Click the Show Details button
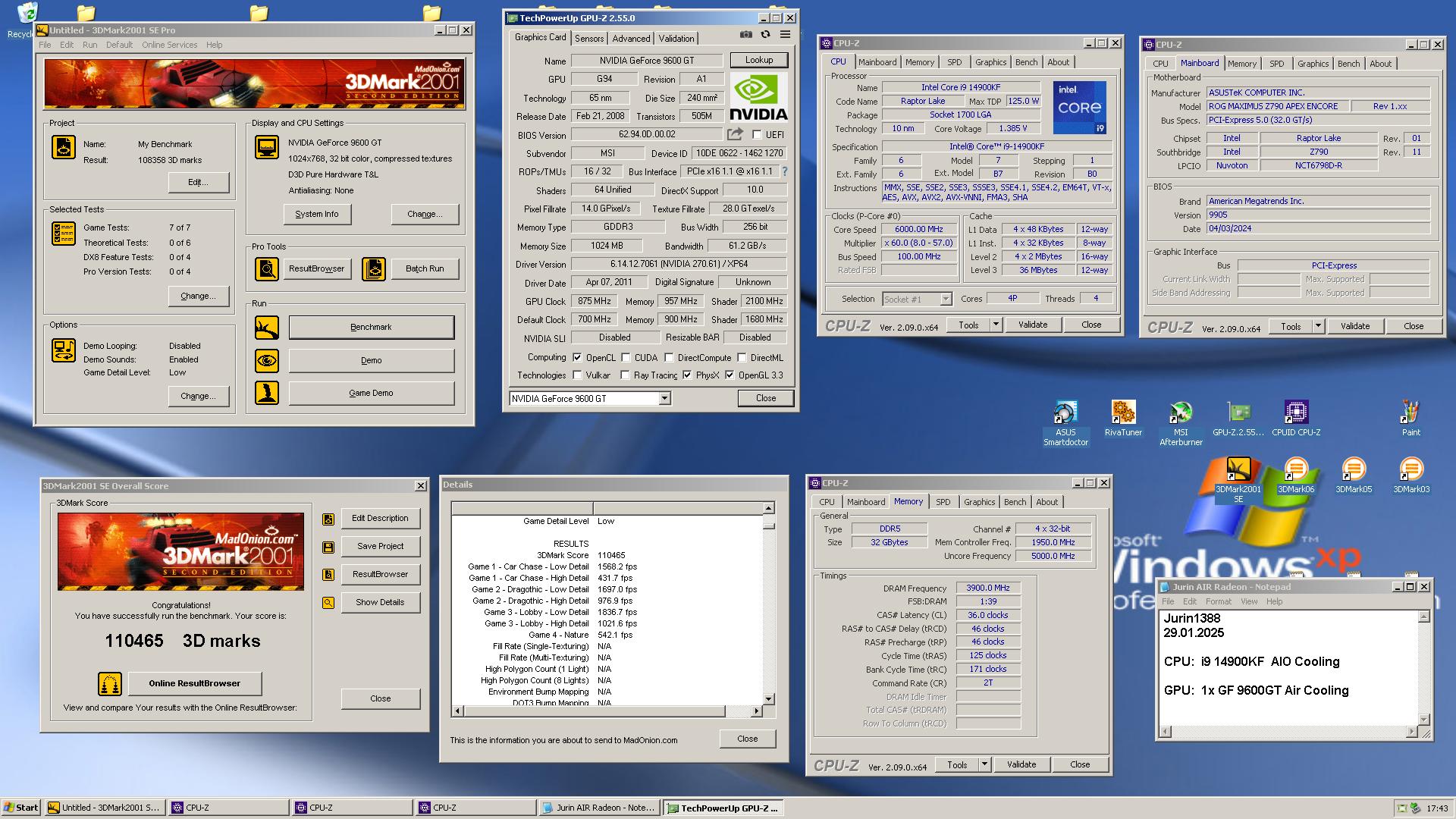Image resolution: width=1456 pixels, height=819 pixels. point(380,602)
